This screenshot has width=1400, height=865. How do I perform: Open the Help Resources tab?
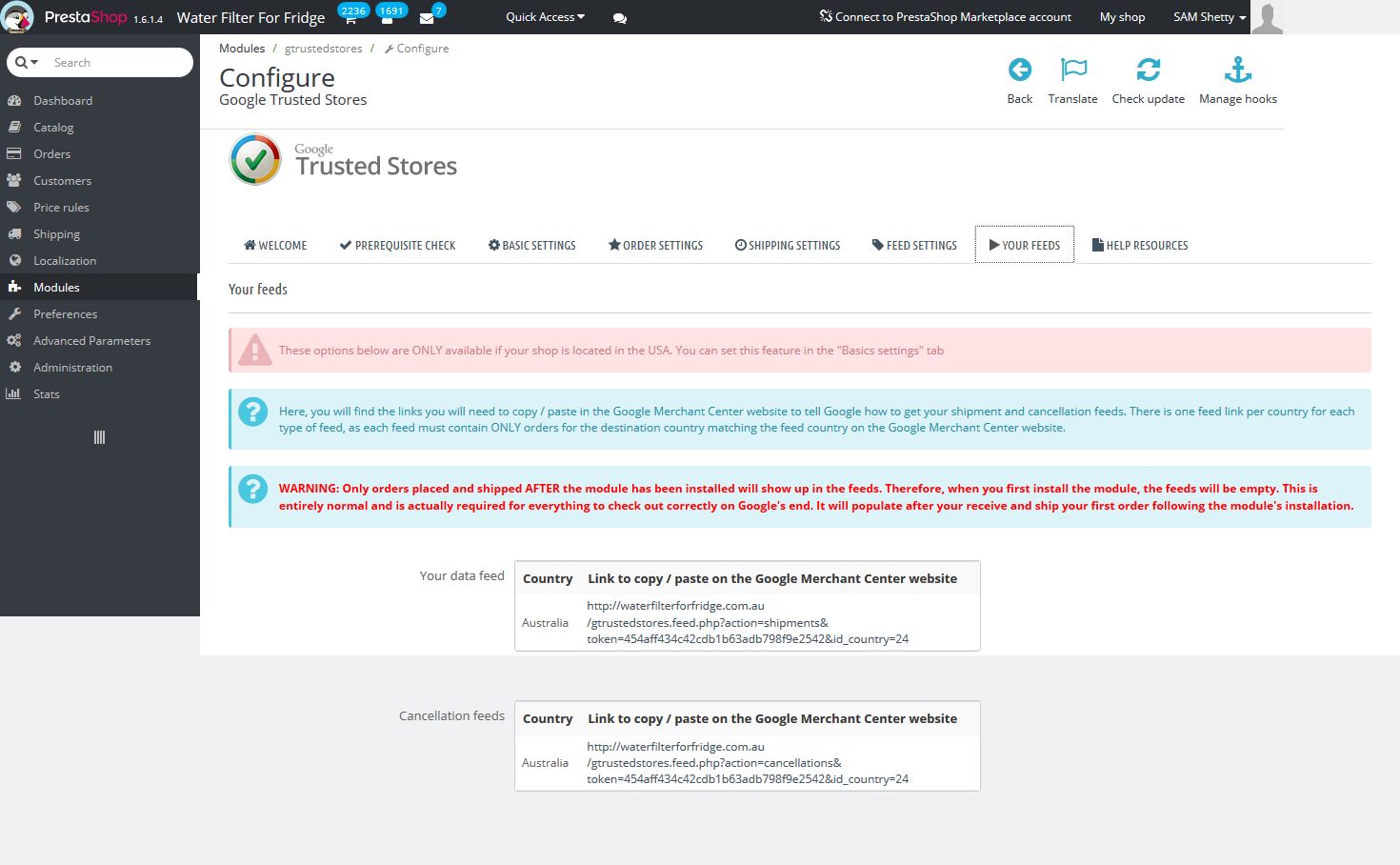tap(1139, 246)
